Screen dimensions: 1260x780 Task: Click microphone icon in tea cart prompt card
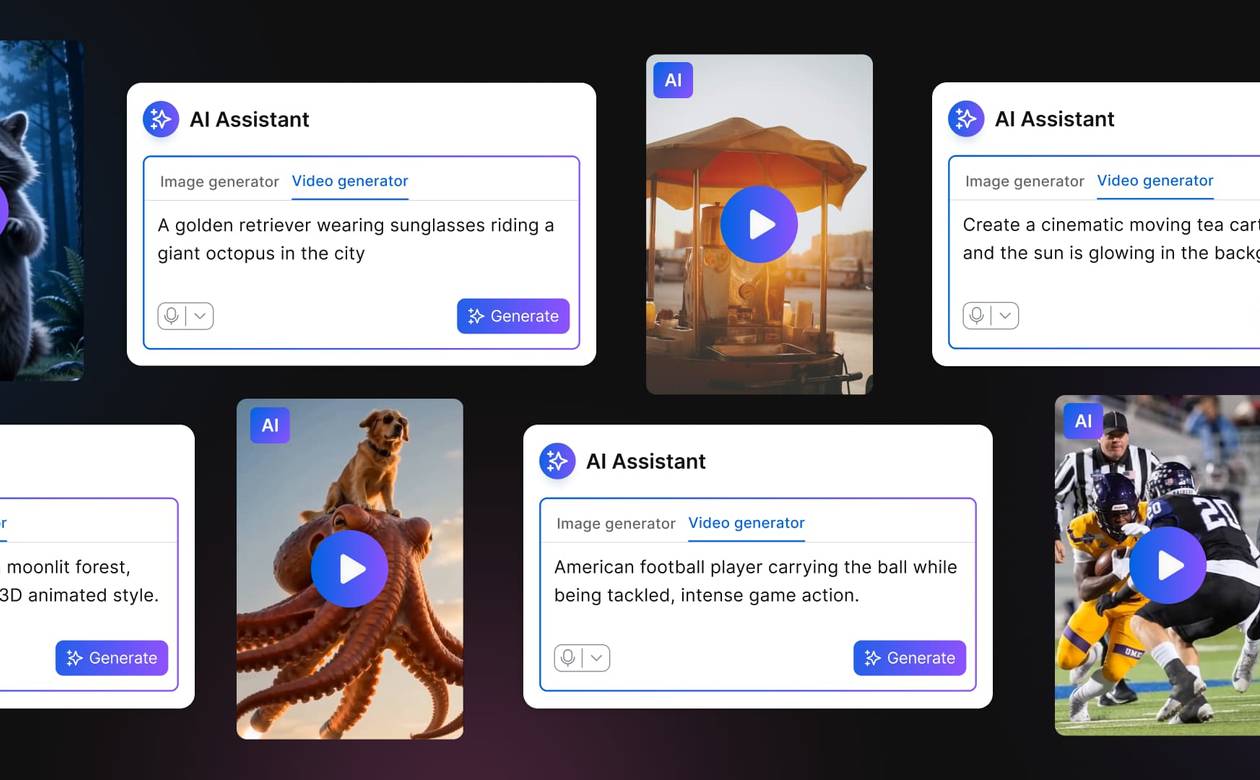[x=977, y=316]
